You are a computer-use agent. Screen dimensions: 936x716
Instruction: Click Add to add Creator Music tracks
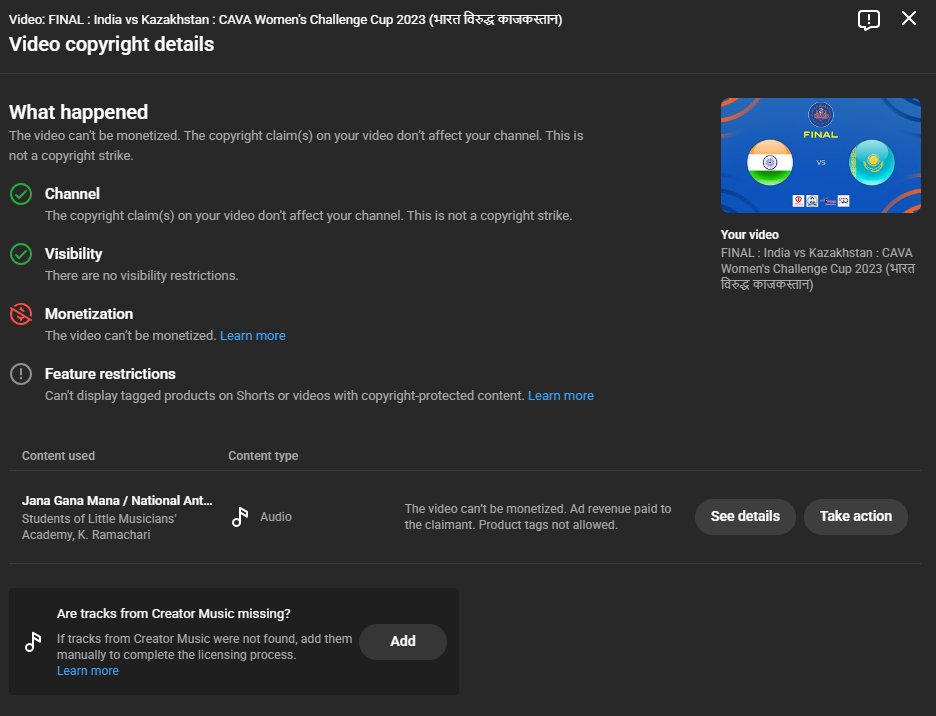tap(403, 641)
